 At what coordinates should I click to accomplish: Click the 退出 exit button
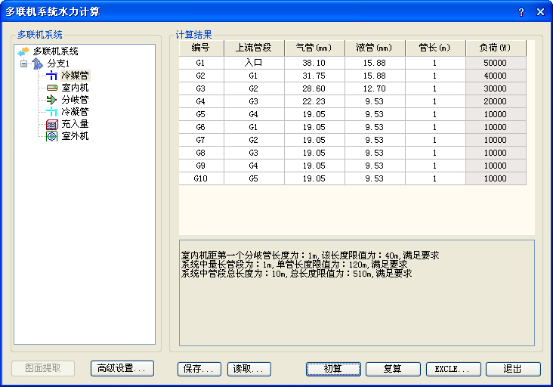pyautogui.click(x=513, y=369)
